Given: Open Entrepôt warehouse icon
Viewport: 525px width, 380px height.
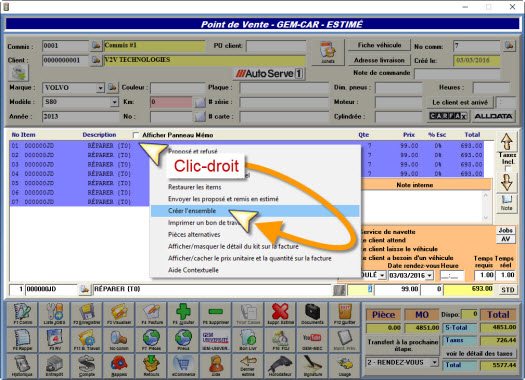Looking at the screenshot, I should tap(54, 366).
